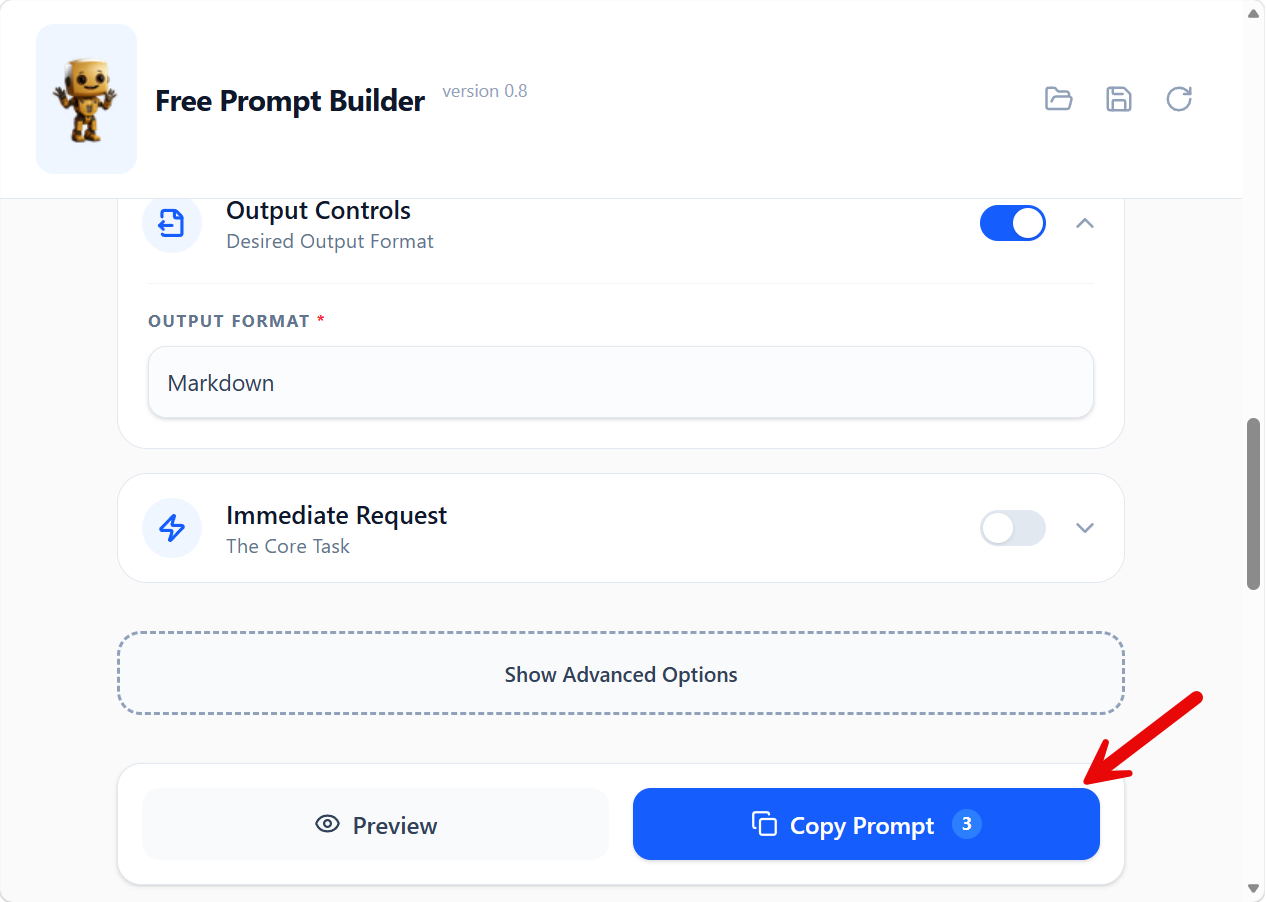Click the robot mascot logo
Viewport: 1266px width, 902px height.
tap(86, 99)
